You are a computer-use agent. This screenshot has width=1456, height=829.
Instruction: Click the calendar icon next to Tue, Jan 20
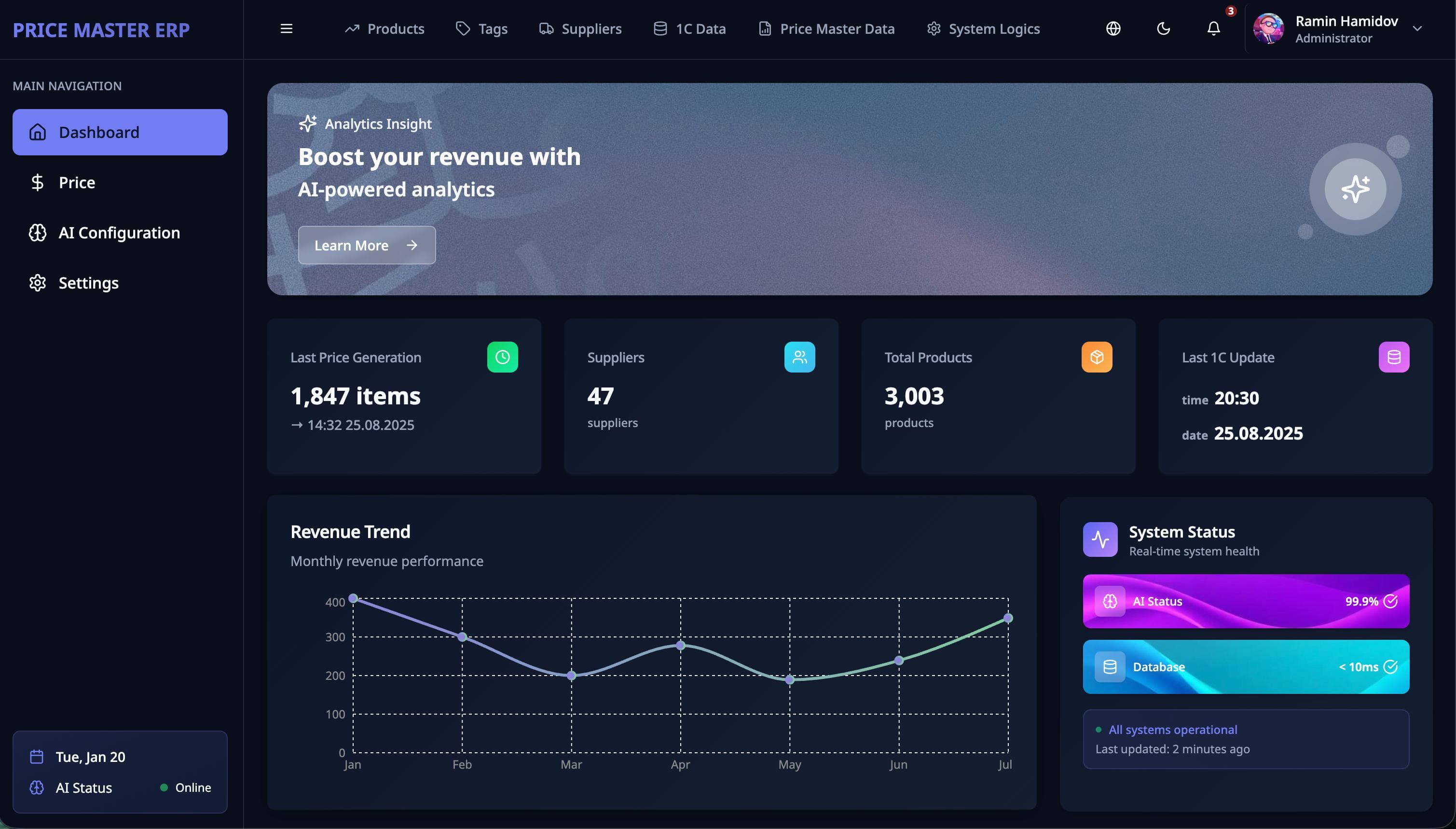pyautogui.click(x=37, y=757)
